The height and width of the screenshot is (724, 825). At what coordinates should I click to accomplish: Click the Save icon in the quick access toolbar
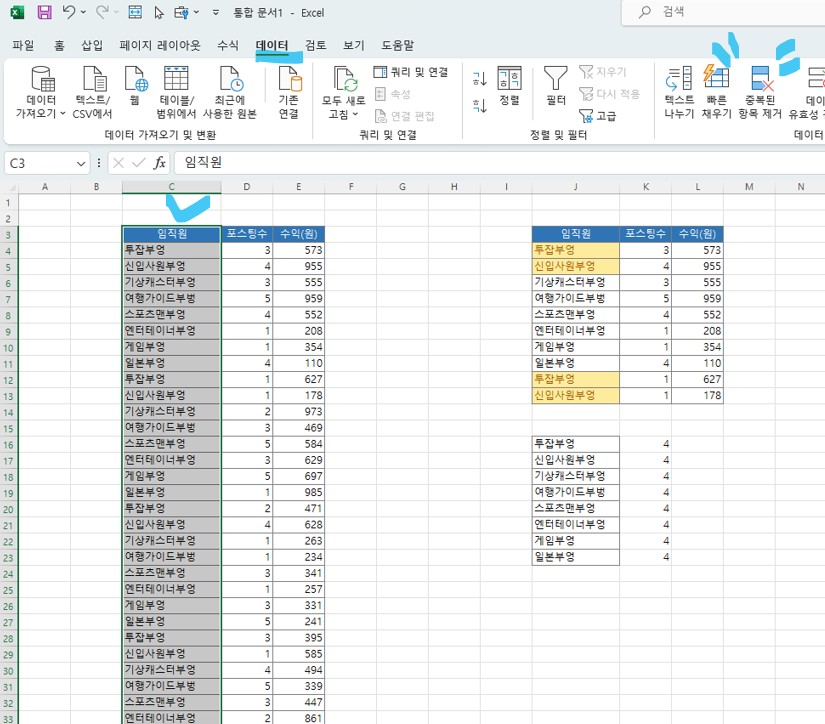[44, 12]
